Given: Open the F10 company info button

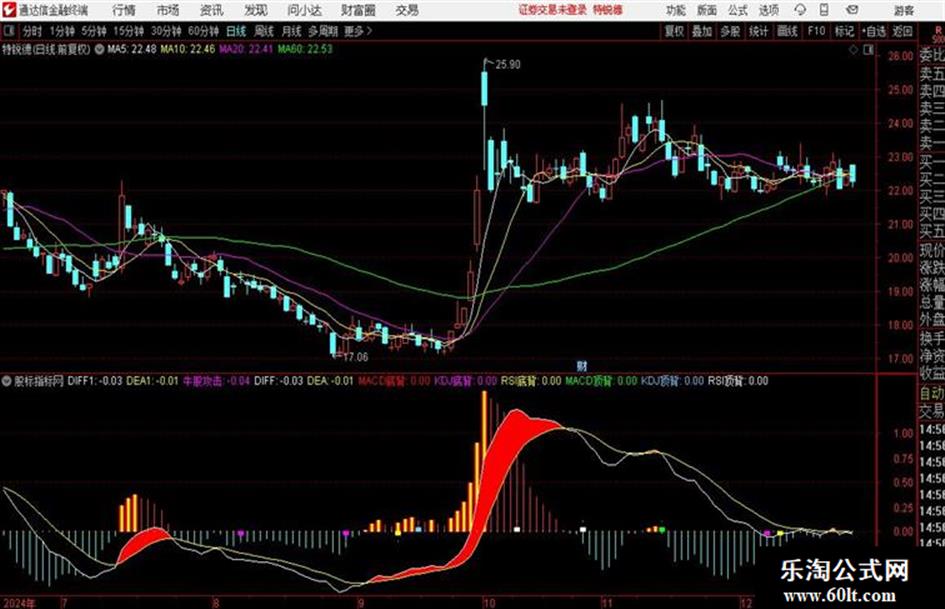Looking at the screenshot, I should [x=816, y=31].
